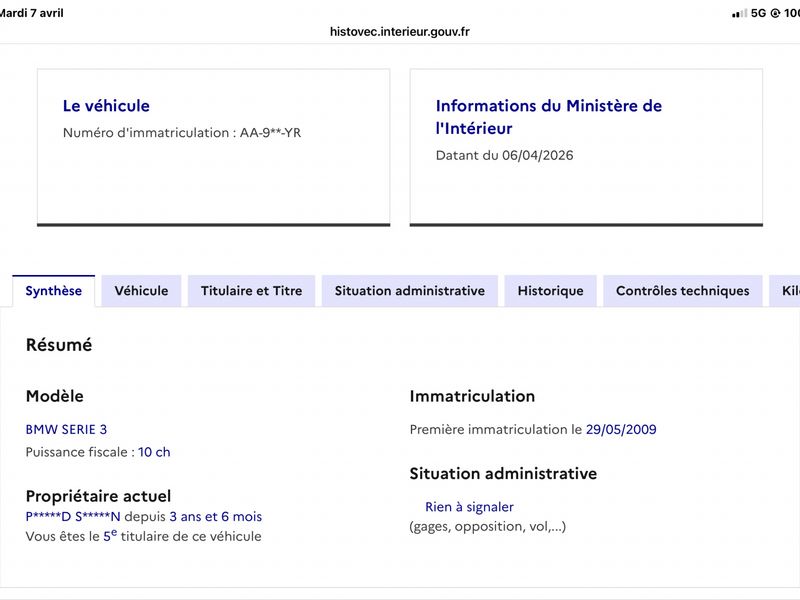
Task: Click the owner name P*****D S*****N
Action: pos(73,517)
